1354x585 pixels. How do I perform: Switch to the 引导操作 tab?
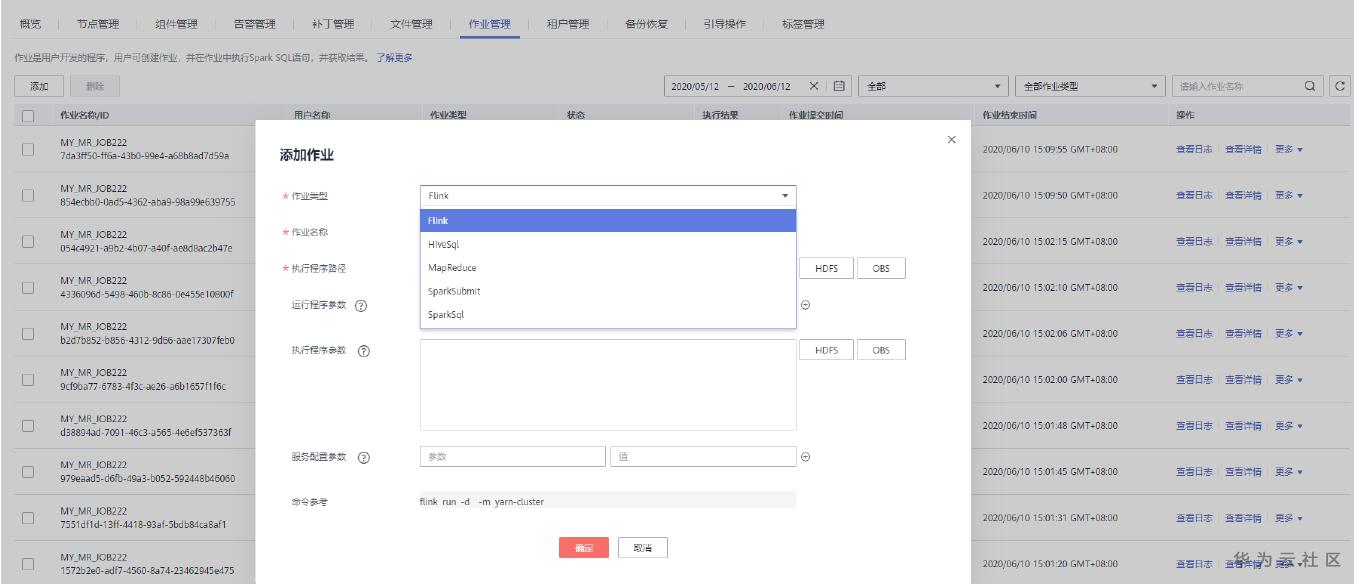click(x=725, y=24)
